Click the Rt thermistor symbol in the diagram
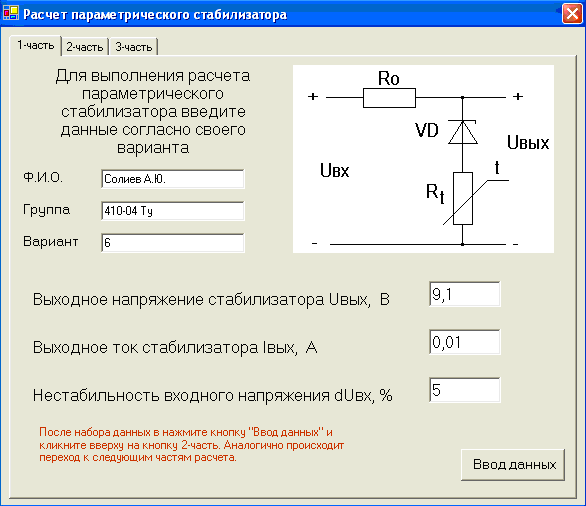Screen dimensions: 586x506 [463, 198]
